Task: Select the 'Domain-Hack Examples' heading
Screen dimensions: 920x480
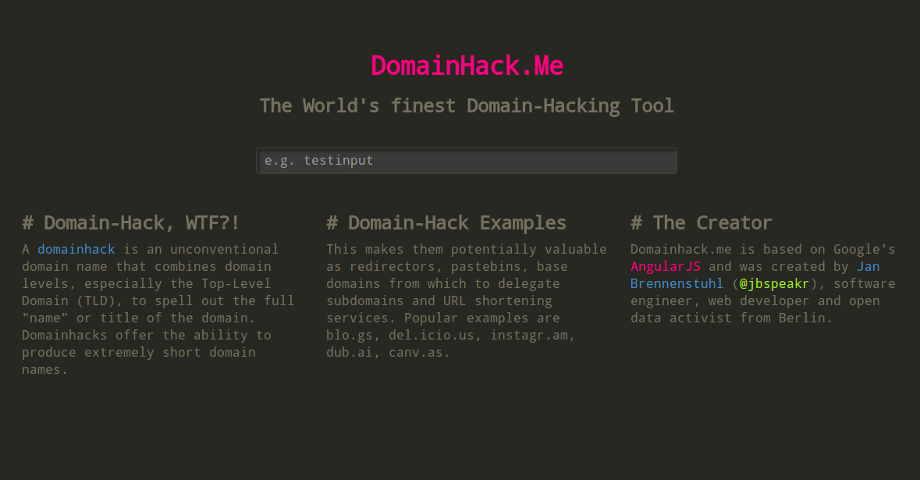Action: 446,223
